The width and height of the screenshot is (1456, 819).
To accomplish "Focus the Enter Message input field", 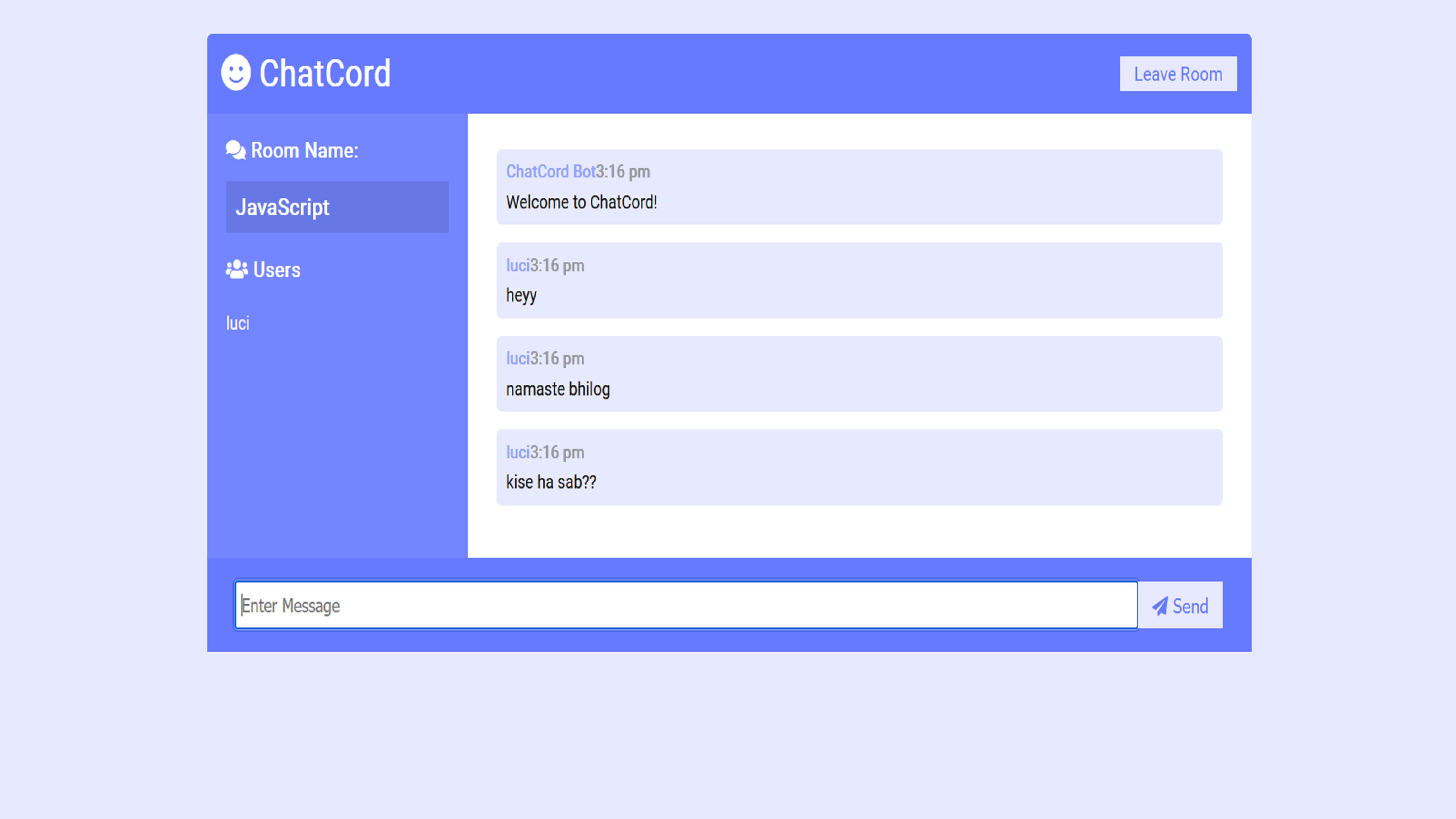I will tap(686, 605).
